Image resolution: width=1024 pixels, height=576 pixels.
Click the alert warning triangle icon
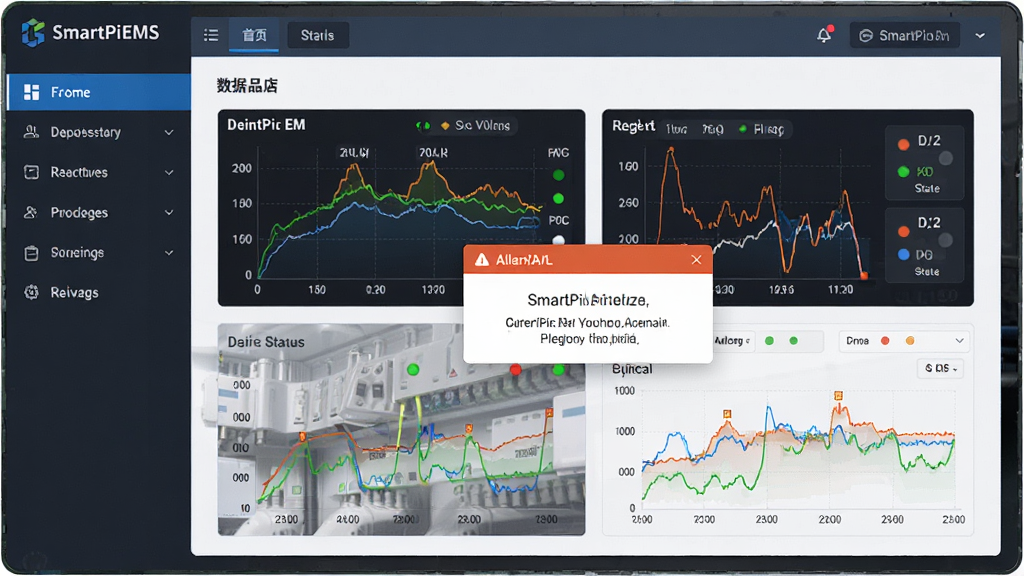482,260
